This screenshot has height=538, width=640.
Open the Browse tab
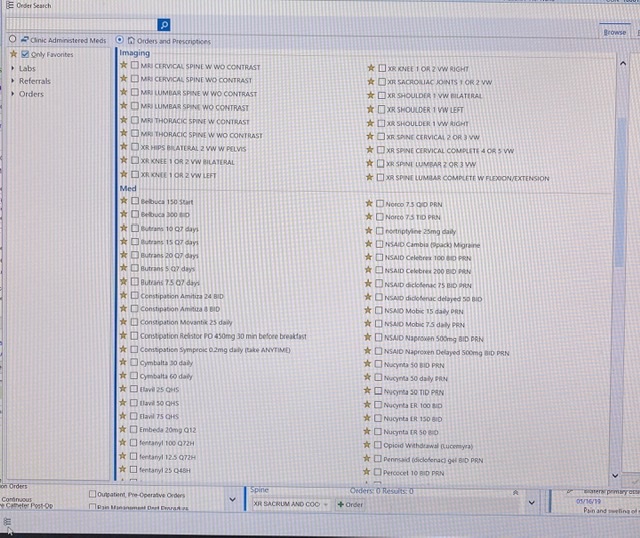pos(615,32)
